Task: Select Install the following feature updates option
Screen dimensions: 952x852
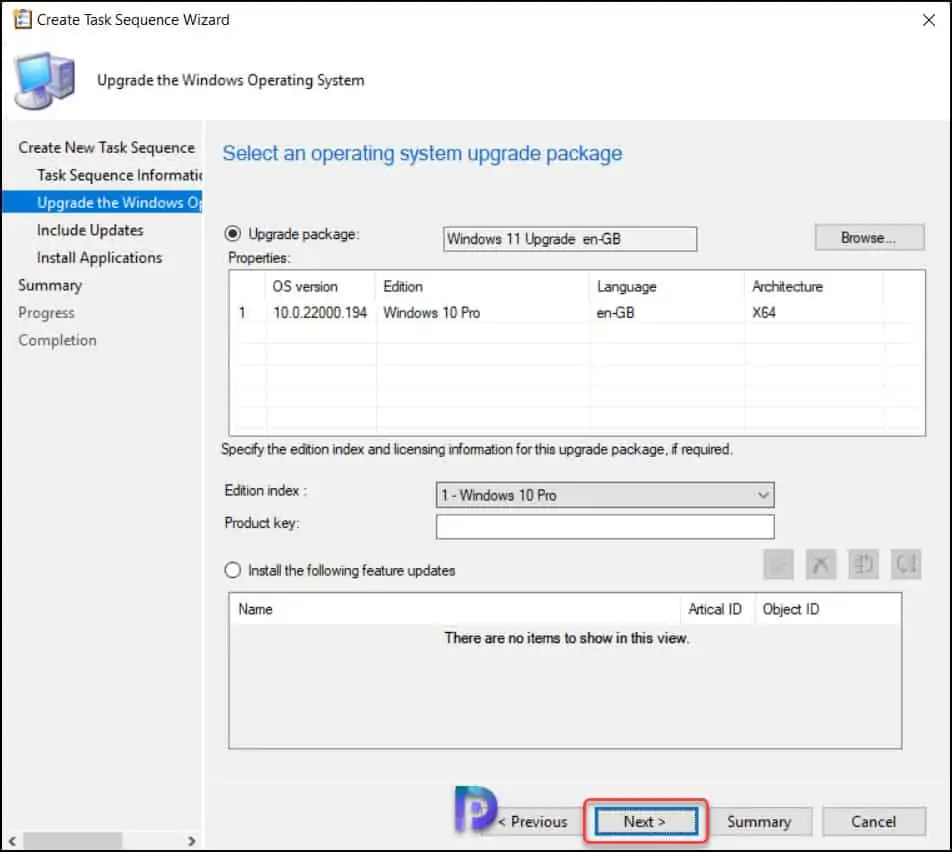Action: pos(233,570)
